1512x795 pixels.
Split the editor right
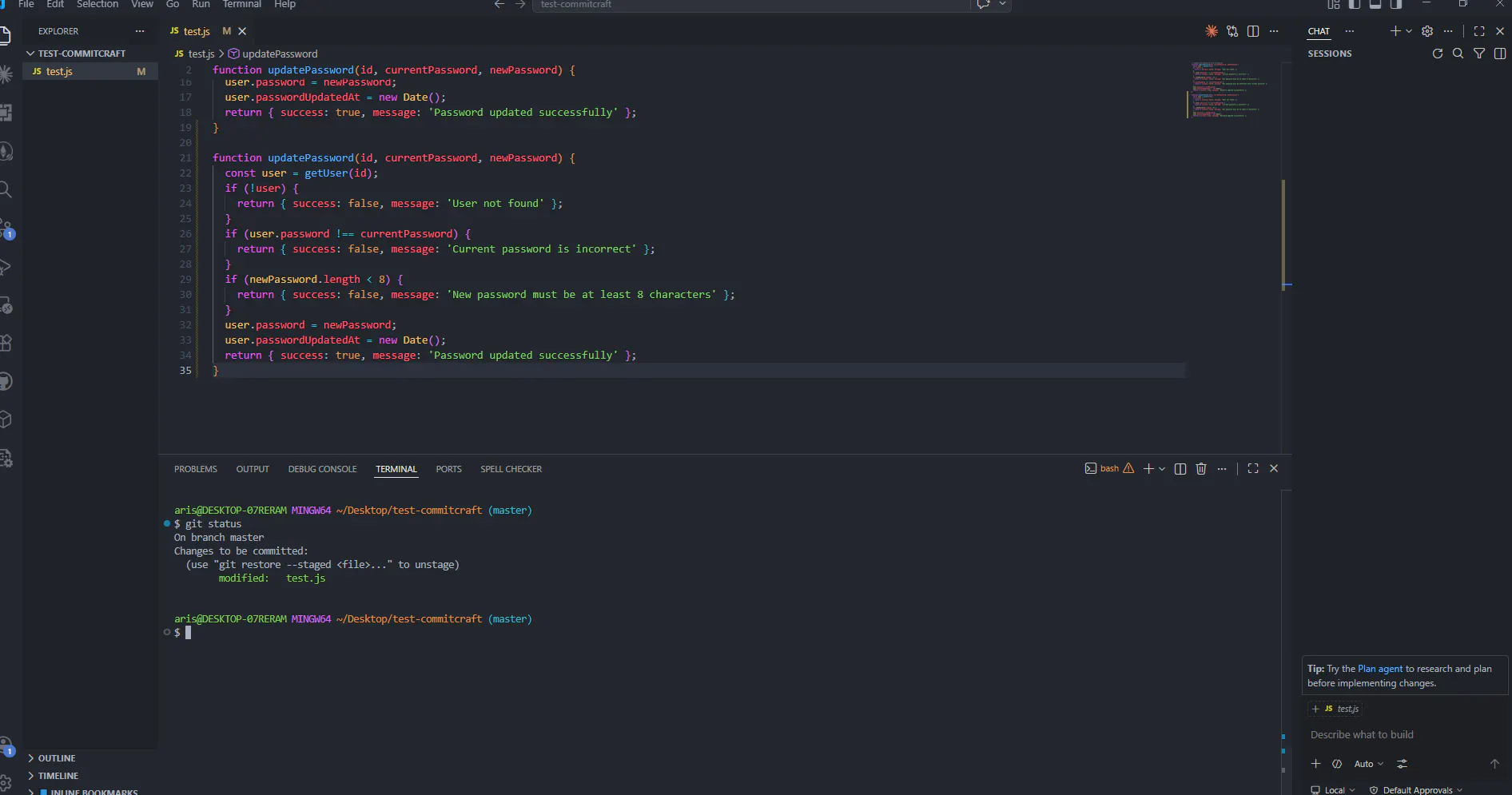click(1253, 31)
